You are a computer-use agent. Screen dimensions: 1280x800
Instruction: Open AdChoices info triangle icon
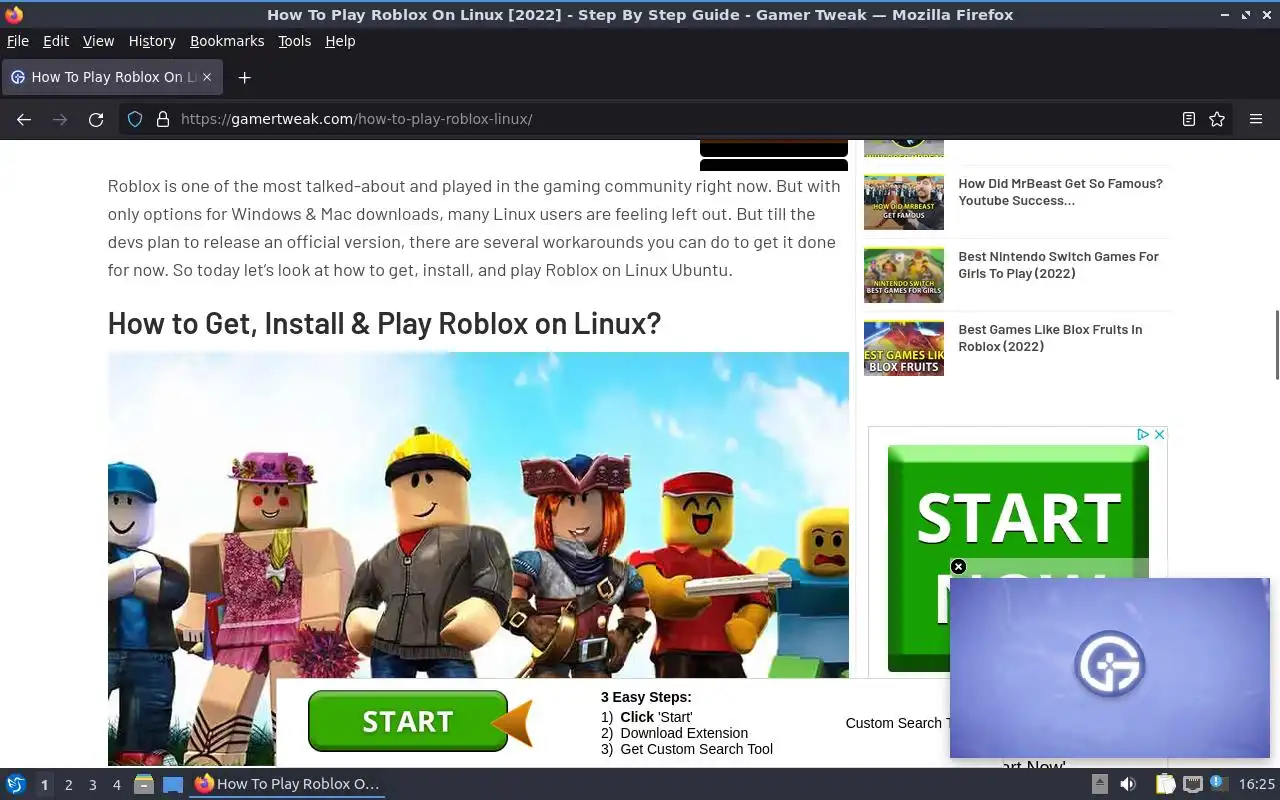(x=1143, y=434)
